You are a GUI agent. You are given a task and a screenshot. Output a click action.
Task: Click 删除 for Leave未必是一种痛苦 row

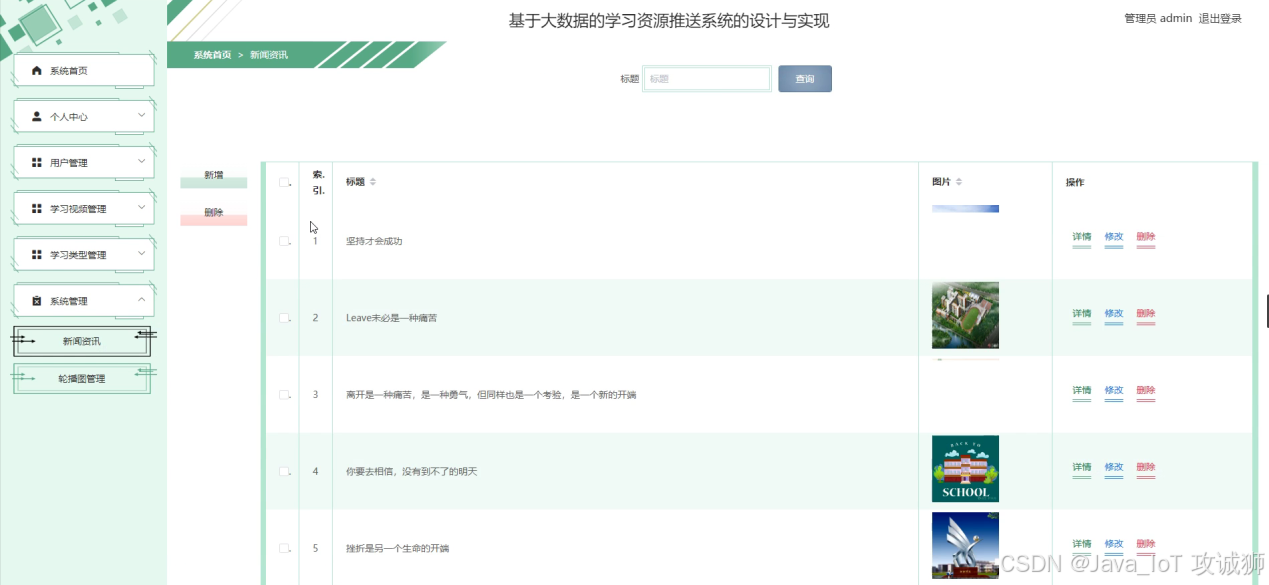click(x=1146, y=315)
